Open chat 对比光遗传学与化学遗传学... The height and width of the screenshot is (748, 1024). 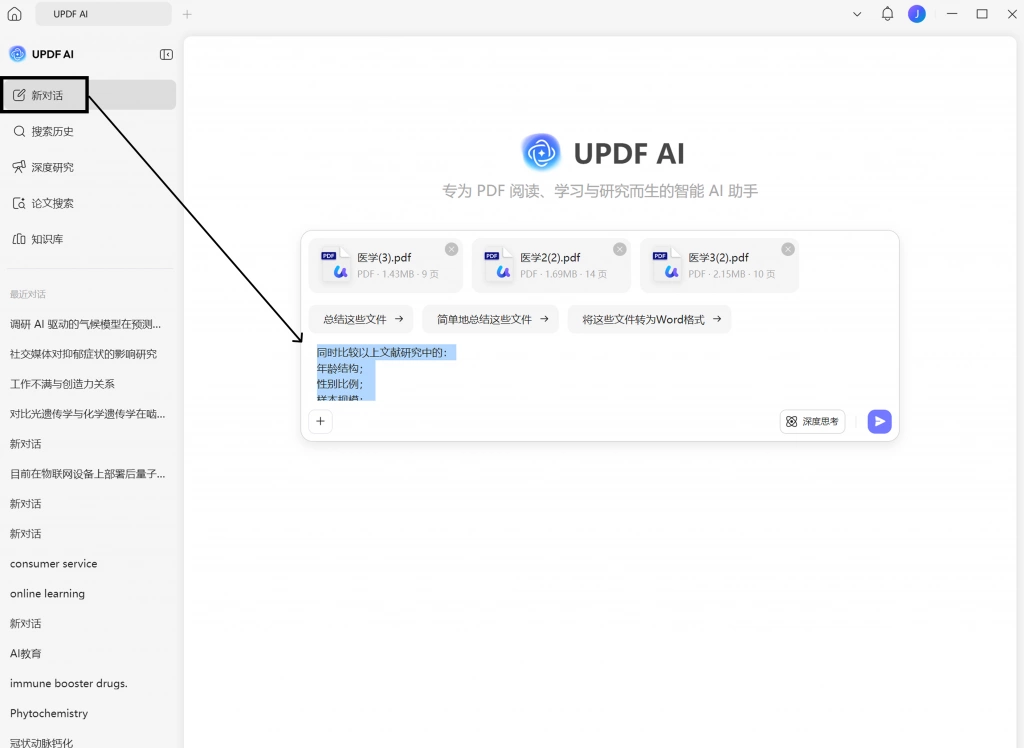click(x=88, y=414)
